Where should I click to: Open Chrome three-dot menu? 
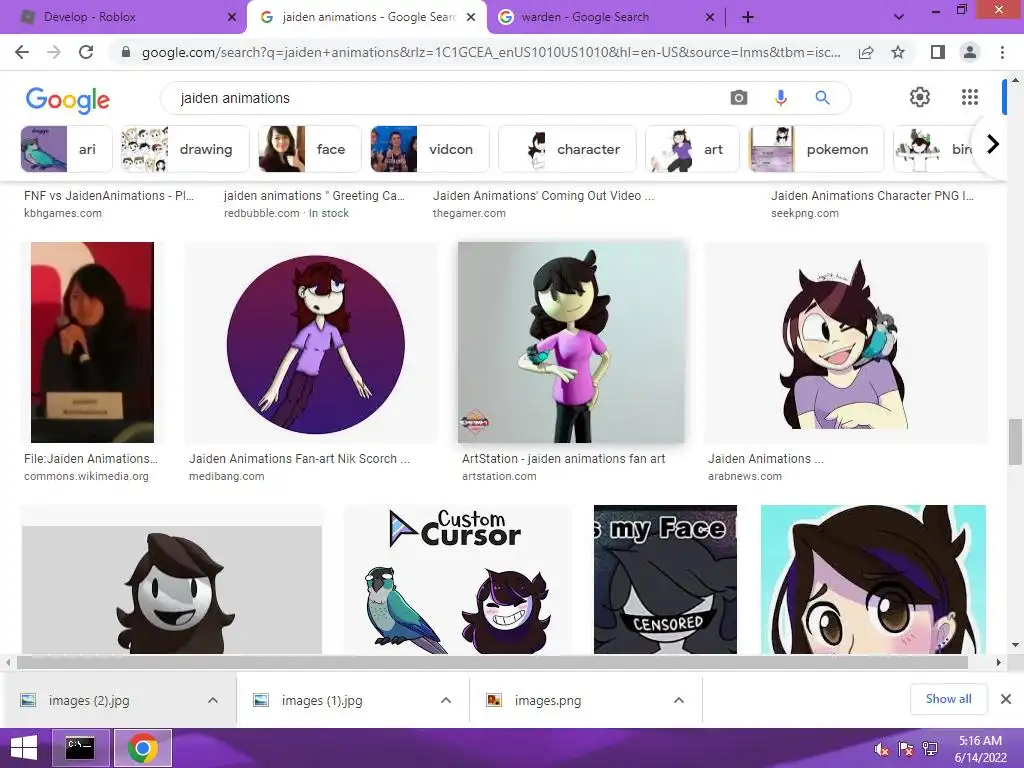tap(1002, 52)
